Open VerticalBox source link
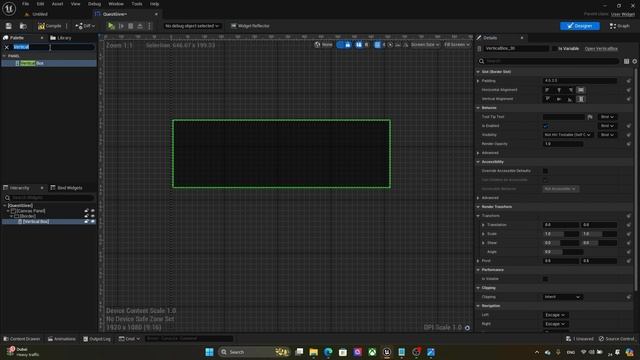Screen dimensions: 640x360 tap(601, 49)
